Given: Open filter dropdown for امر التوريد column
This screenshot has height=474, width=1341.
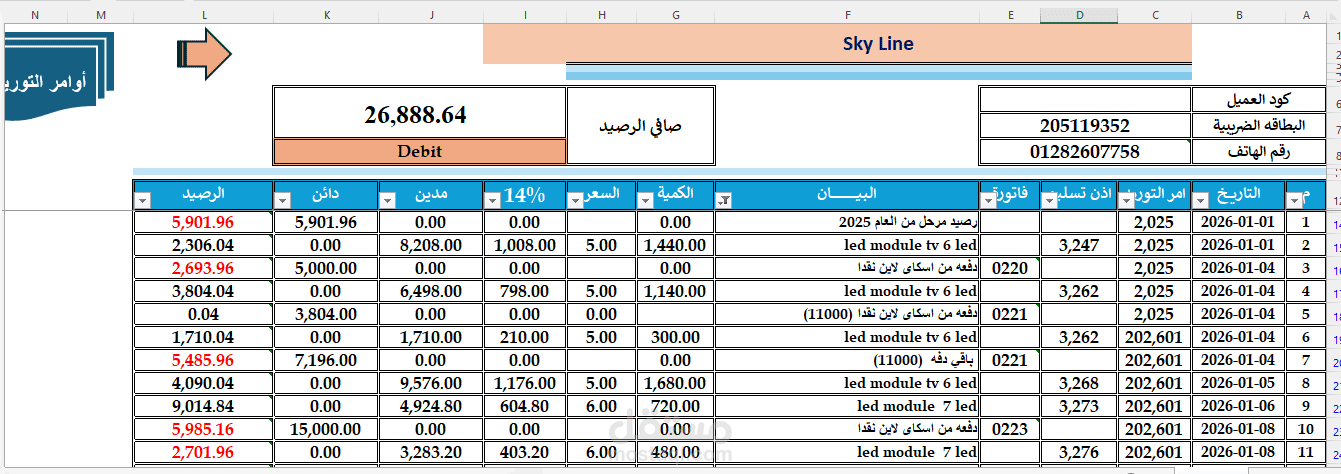Looking at the screenshot, I should tap(1126, 201).
